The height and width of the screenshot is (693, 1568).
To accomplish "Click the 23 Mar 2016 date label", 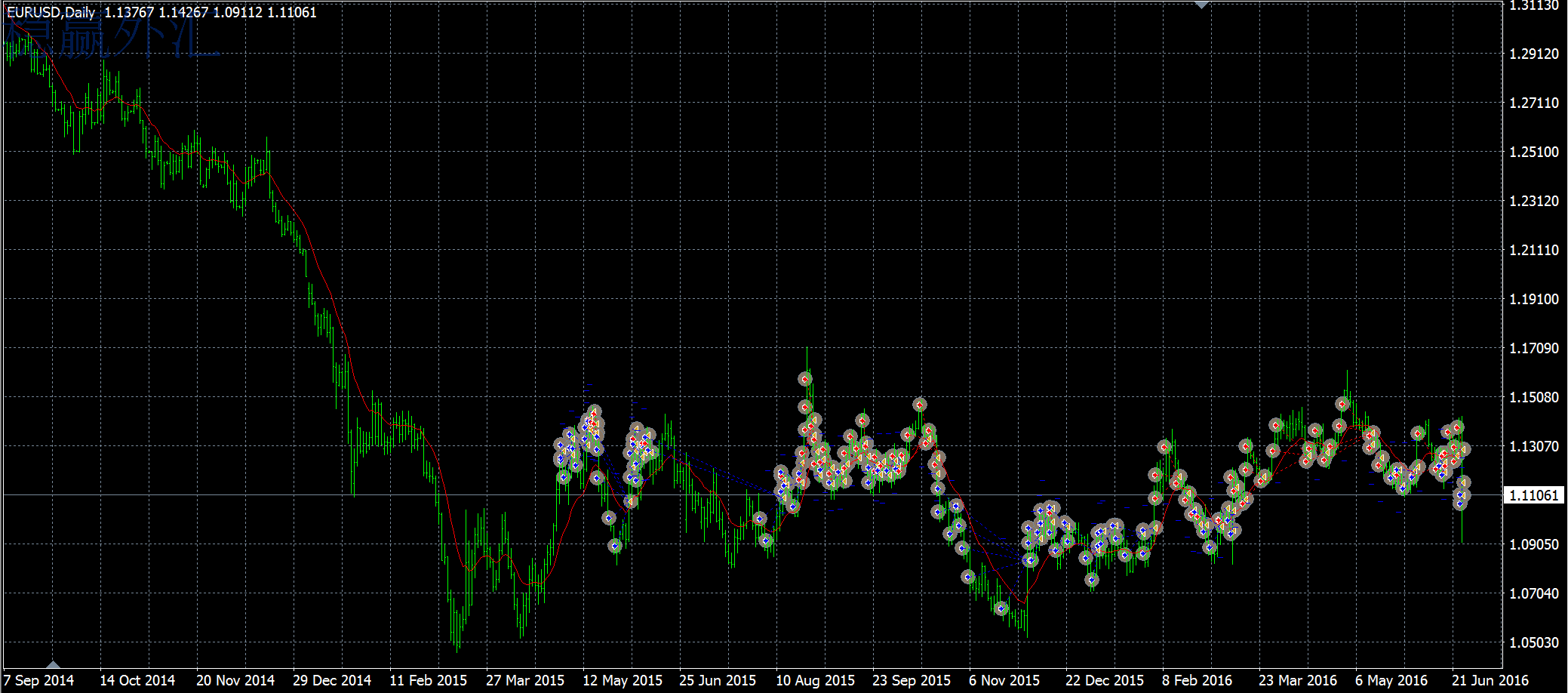I will click(x=1298, y=680).
